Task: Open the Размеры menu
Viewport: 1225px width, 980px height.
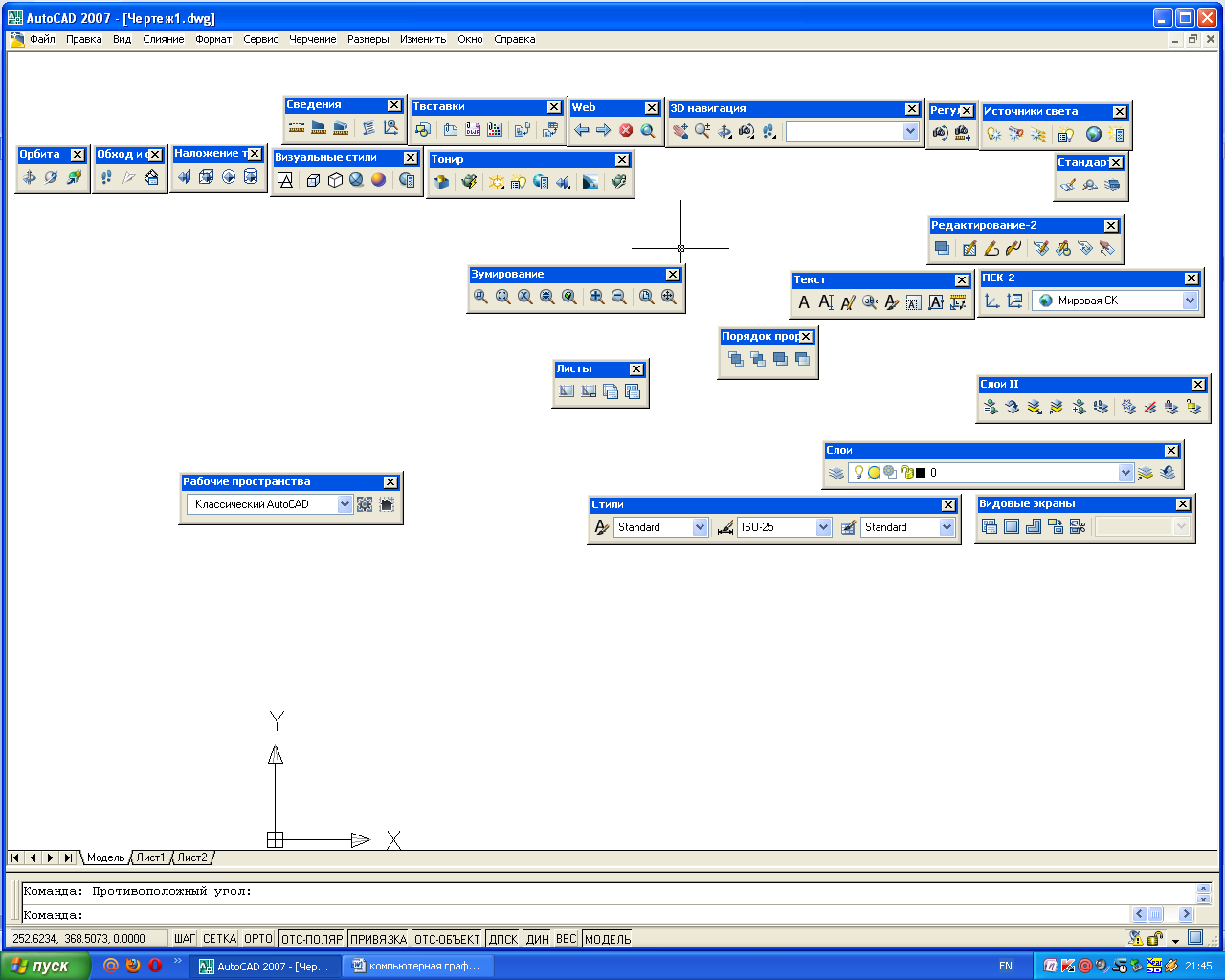Action: tap(368, 39)
